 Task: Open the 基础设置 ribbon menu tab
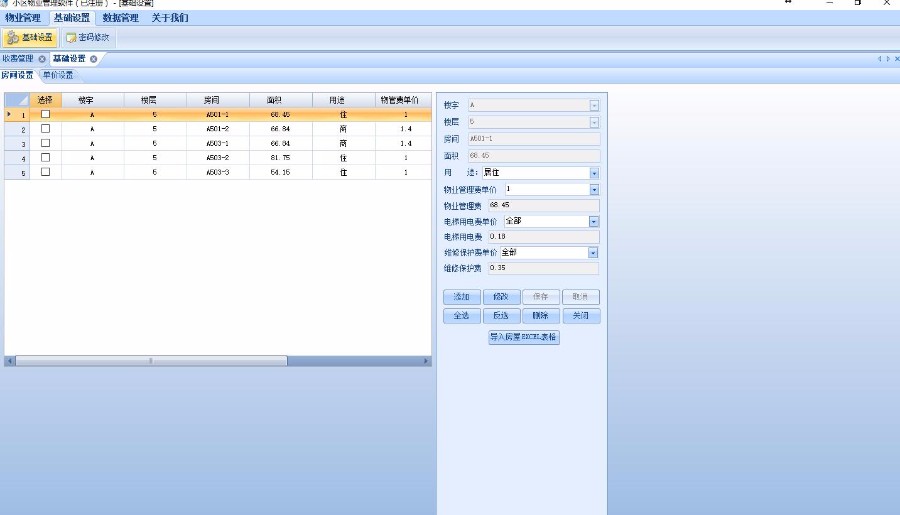[72, 18]
